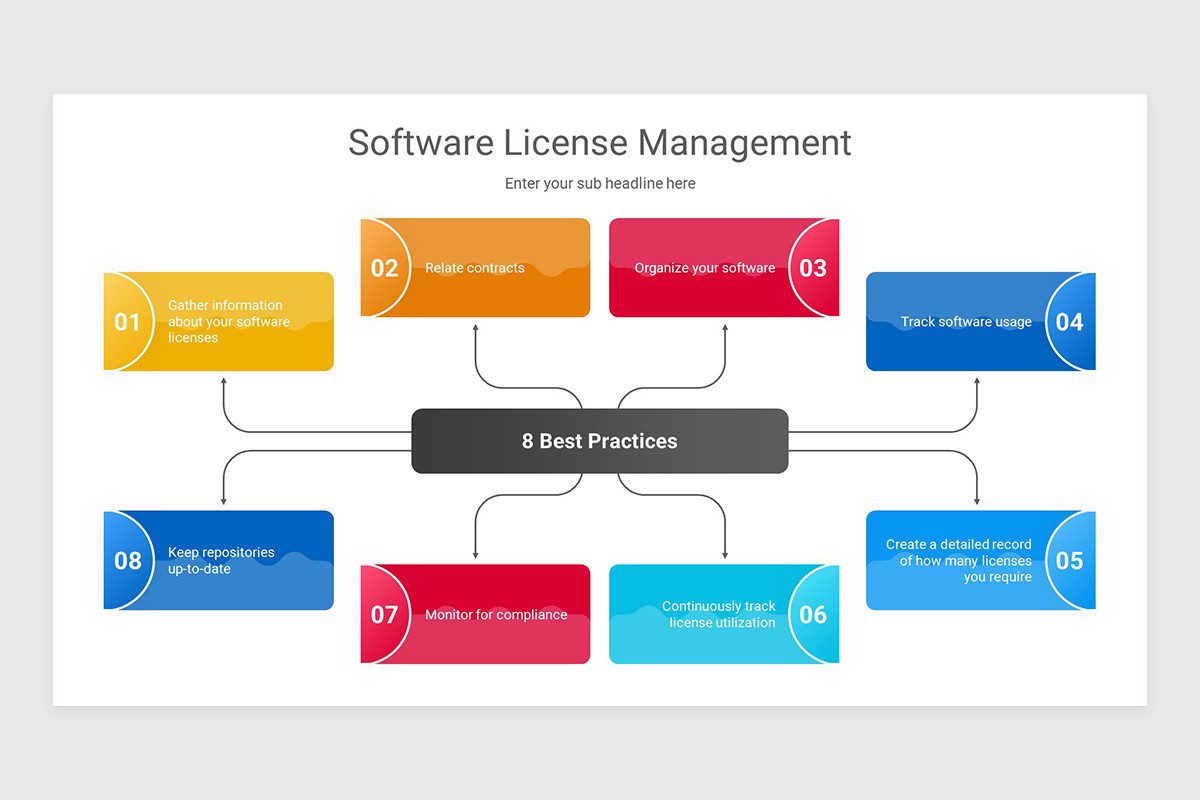The width and height of the screenshot is (1200, 800).
Task: Select the 07 badge on the red box
Action: (385, 614)
